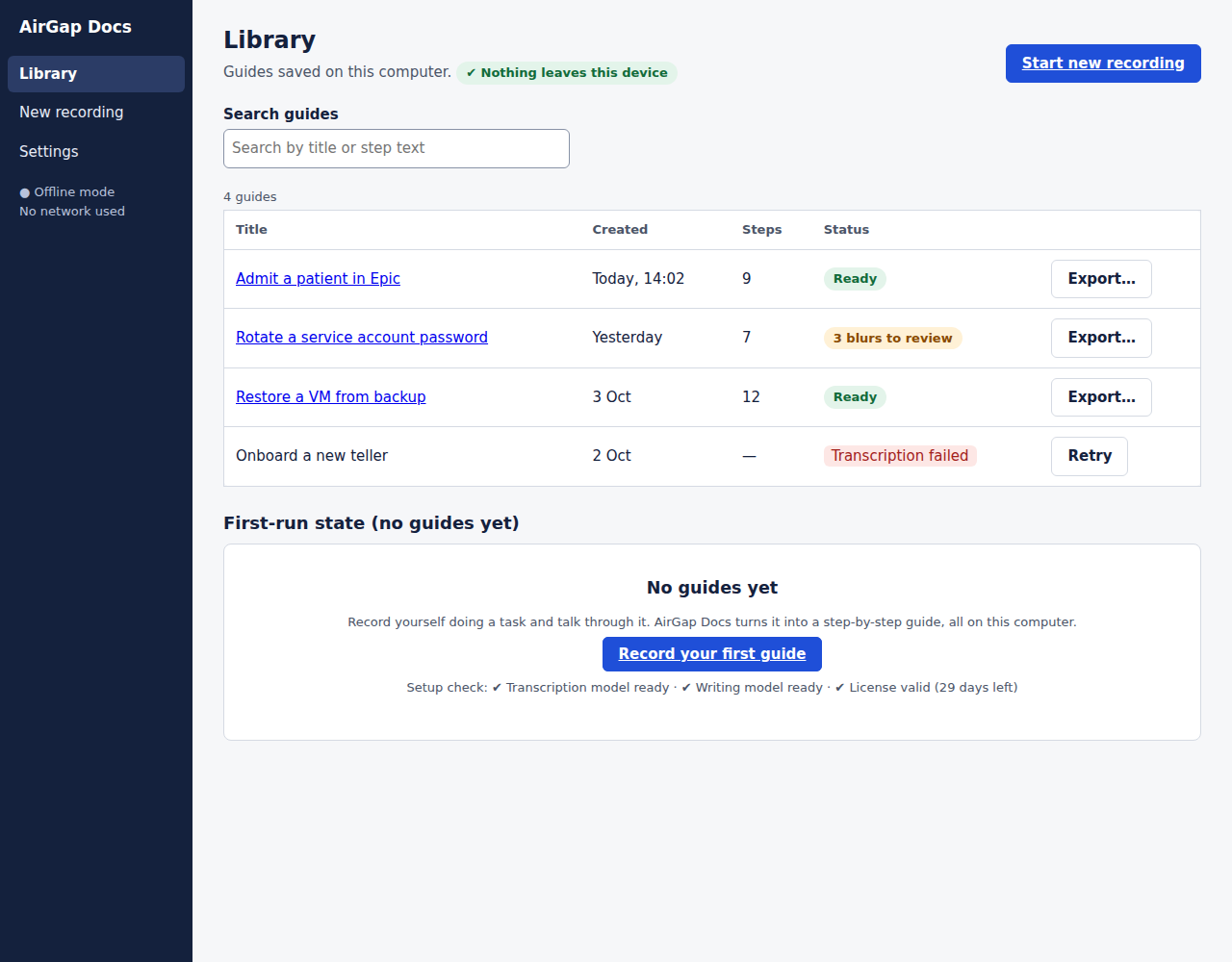Click the AirGap Docs app title
1232x962 pixels.
75,27
